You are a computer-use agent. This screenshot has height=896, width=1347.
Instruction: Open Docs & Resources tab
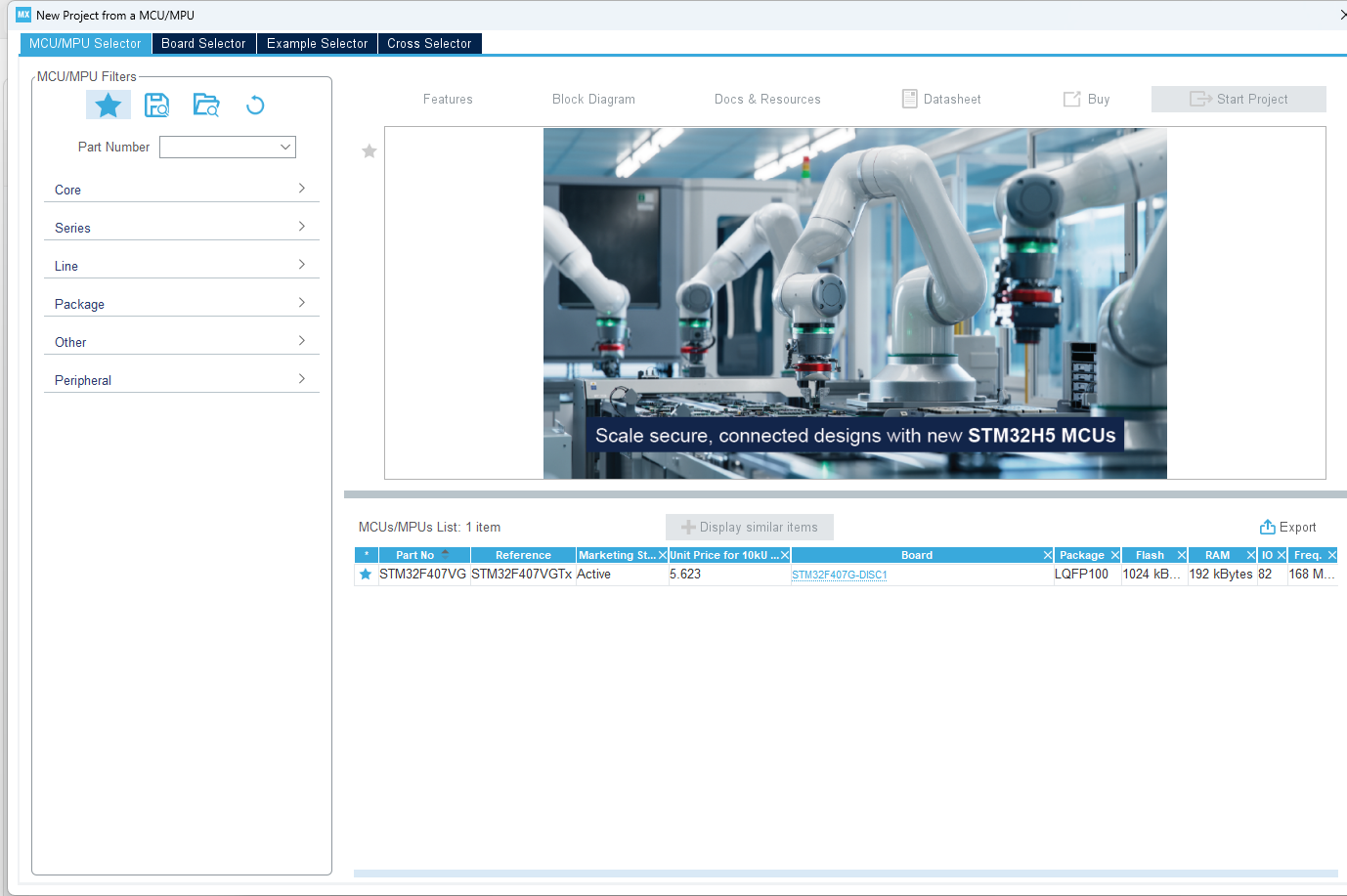(x=767, y=99)
